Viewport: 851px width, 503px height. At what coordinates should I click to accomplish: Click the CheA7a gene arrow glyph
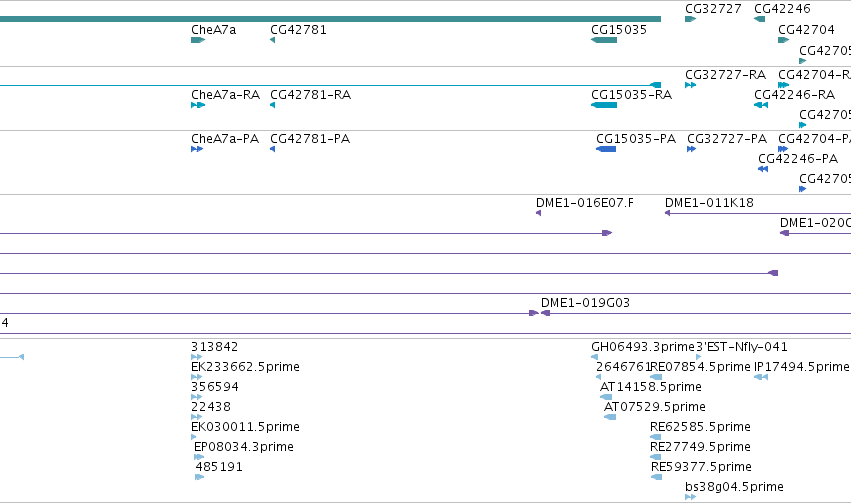(x=198, y=40)
